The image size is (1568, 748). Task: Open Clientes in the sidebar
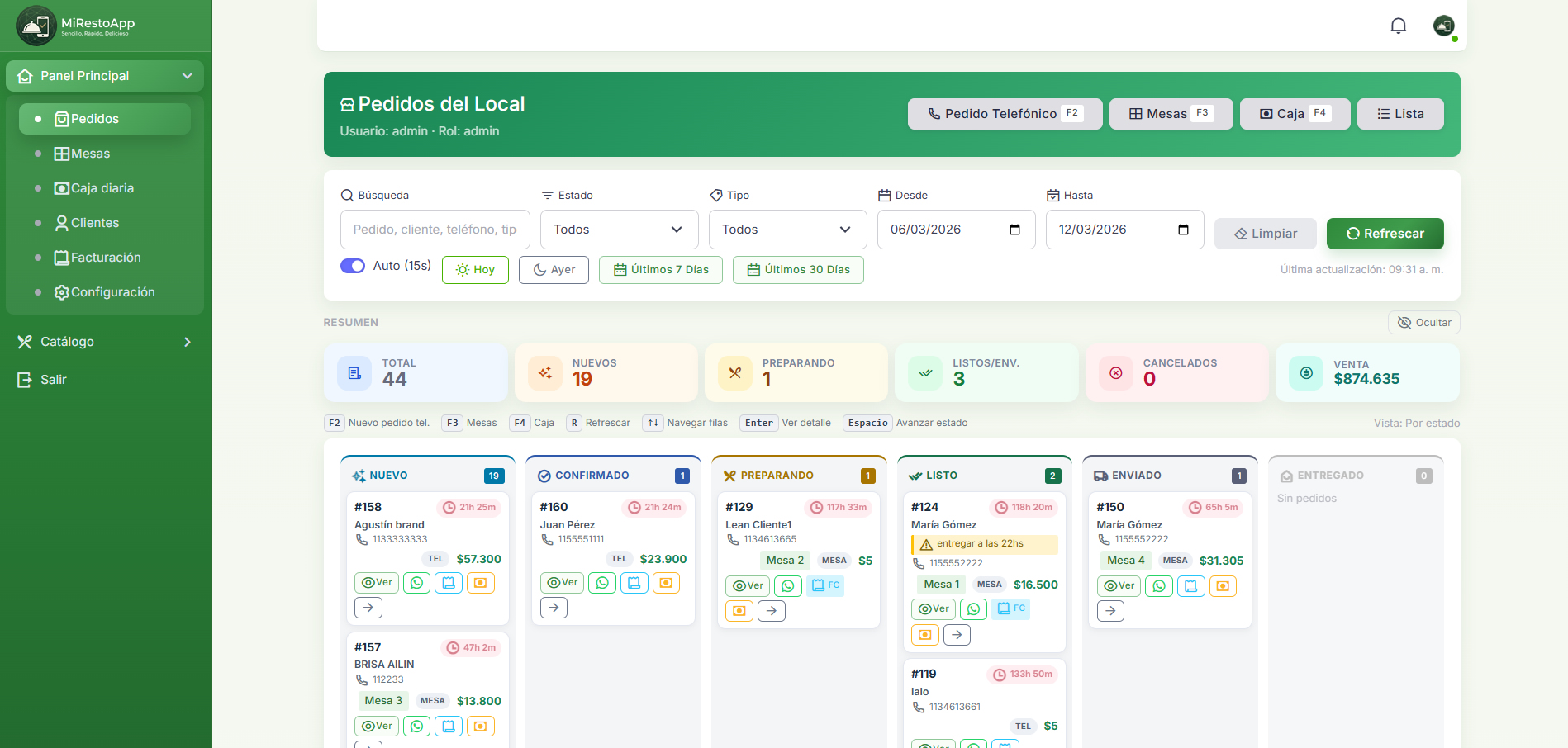pos(105,223)
